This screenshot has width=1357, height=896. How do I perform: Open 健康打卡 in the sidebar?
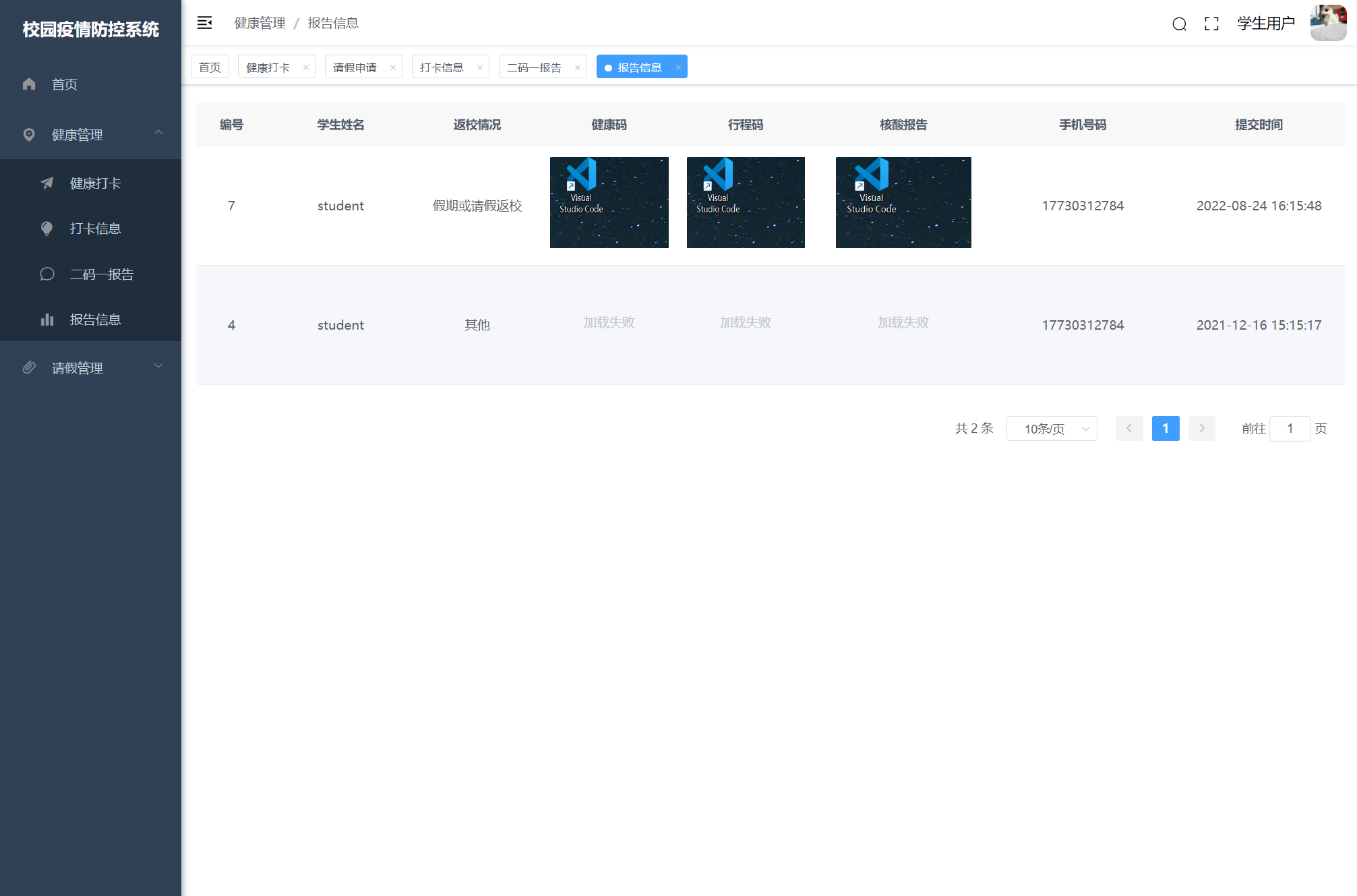pos(95,183)
